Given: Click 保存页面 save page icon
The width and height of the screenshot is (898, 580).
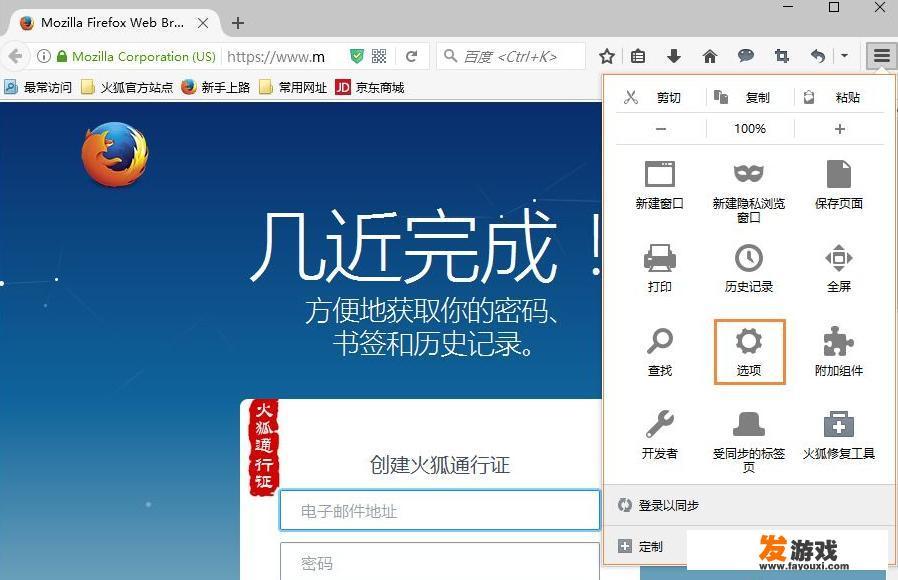Looking at the screenshot, I should coord(838,184).
